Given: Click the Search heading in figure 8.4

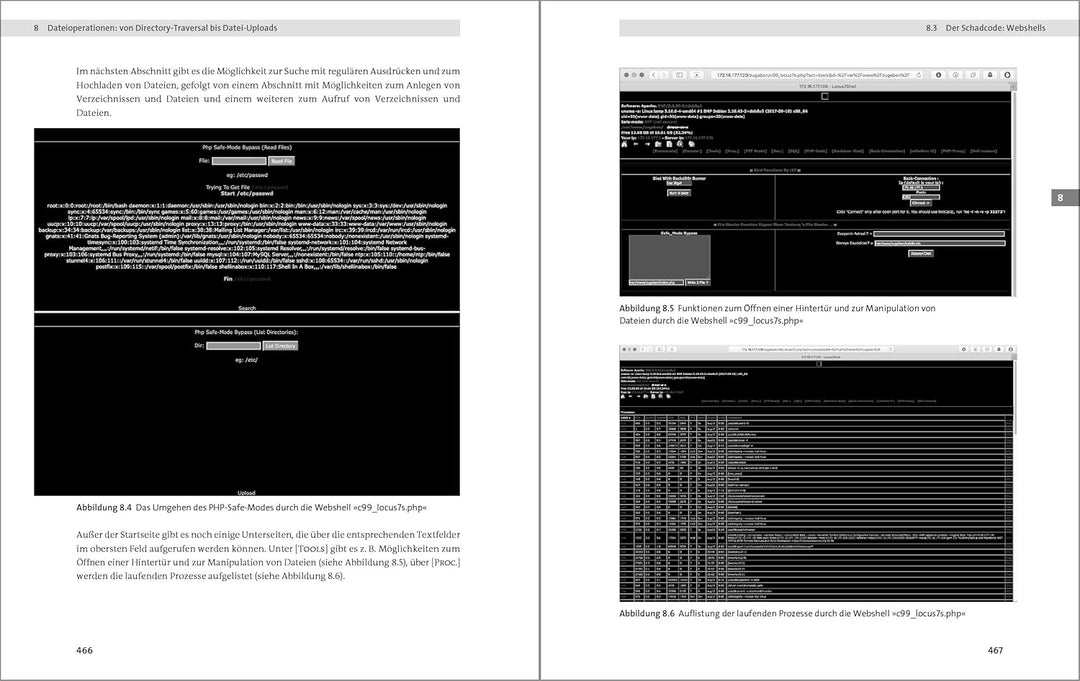Looking at the screenshot, I should tap(247, 308).
